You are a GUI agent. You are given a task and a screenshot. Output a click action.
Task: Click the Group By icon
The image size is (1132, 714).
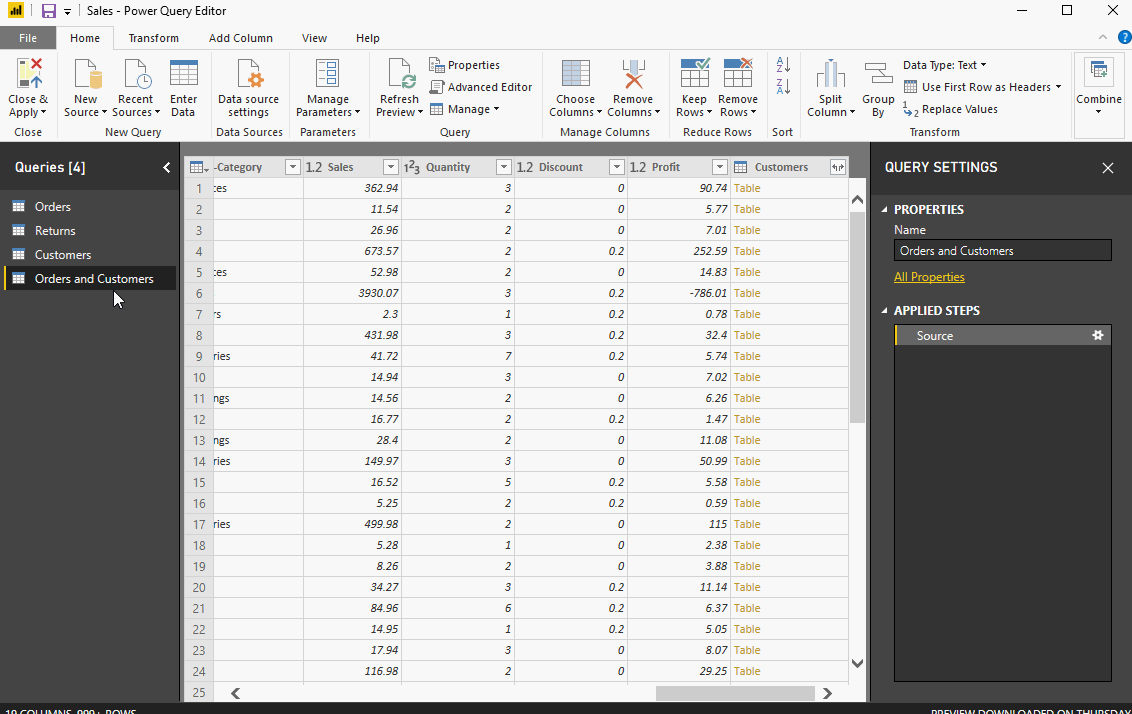(x=878, y=74)
